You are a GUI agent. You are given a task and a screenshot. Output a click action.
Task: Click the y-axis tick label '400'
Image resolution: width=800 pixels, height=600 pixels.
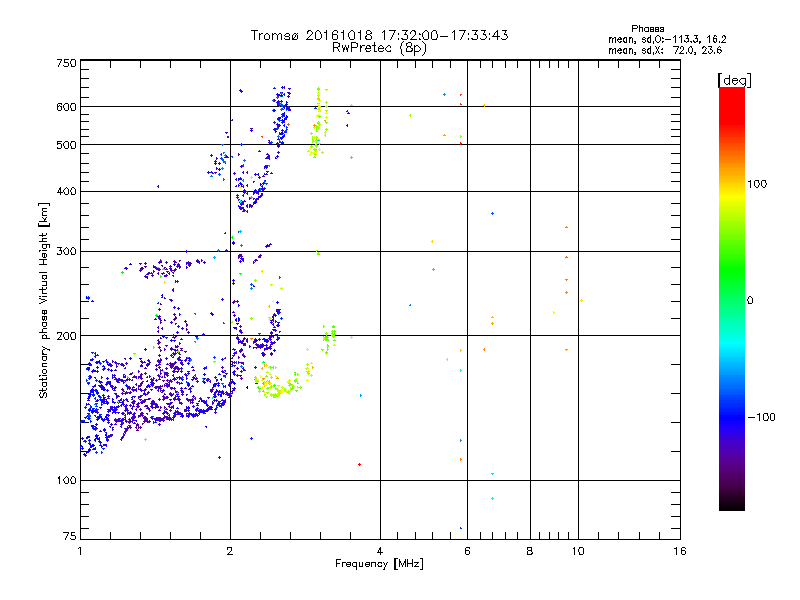(x=66, y=191)
